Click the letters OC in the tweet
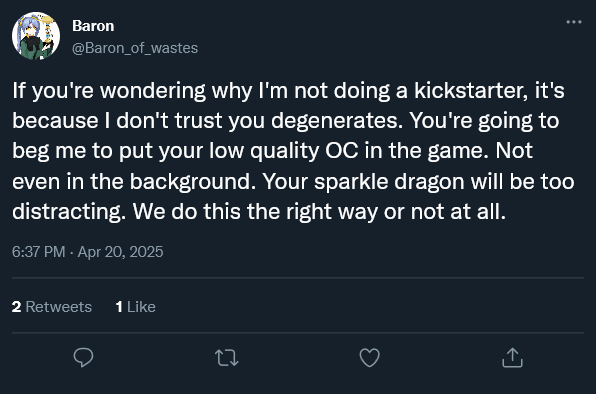Viewport: 596px width, 394px height. coord(342,151)
